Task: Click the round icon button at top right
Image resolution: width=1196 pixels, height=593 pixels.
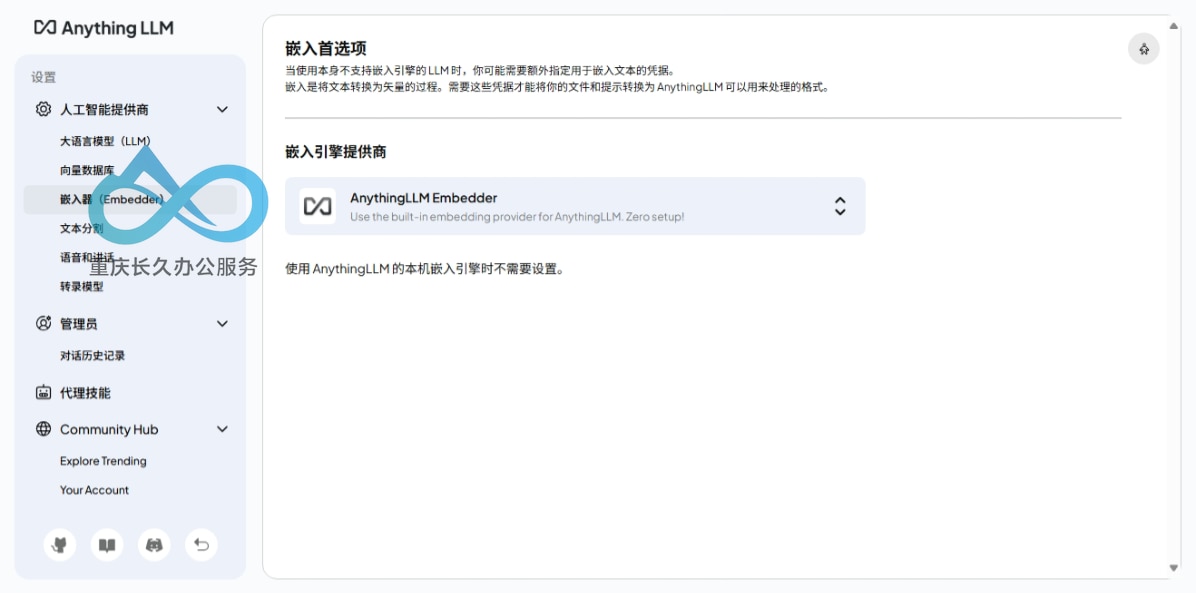Action: point(1143,49)
